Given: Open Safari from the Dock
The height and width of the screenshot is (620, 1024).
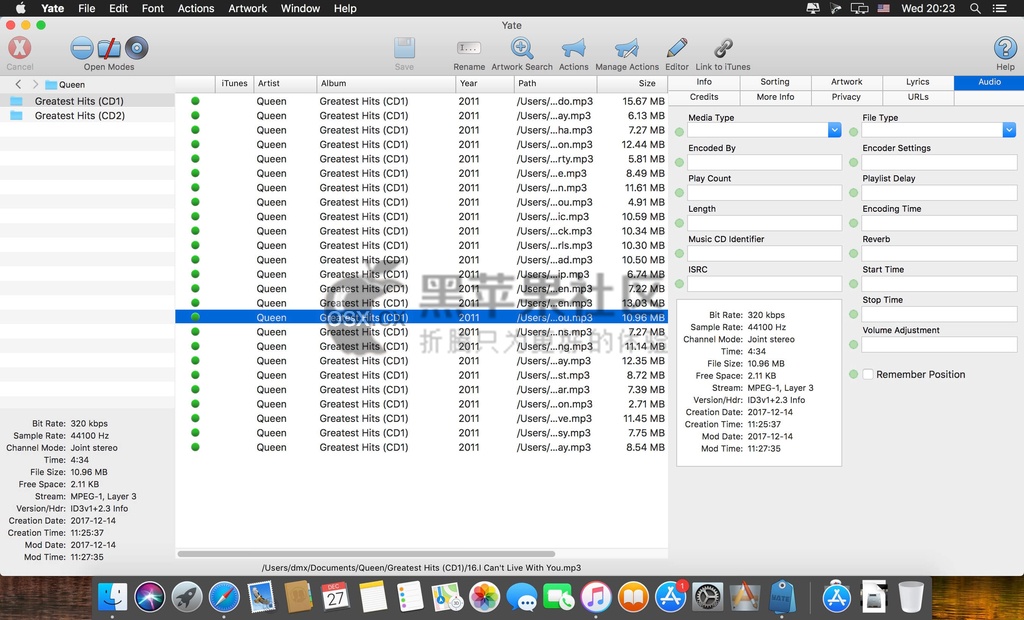Looking at the screenshot, I should [x=224, y=596].
